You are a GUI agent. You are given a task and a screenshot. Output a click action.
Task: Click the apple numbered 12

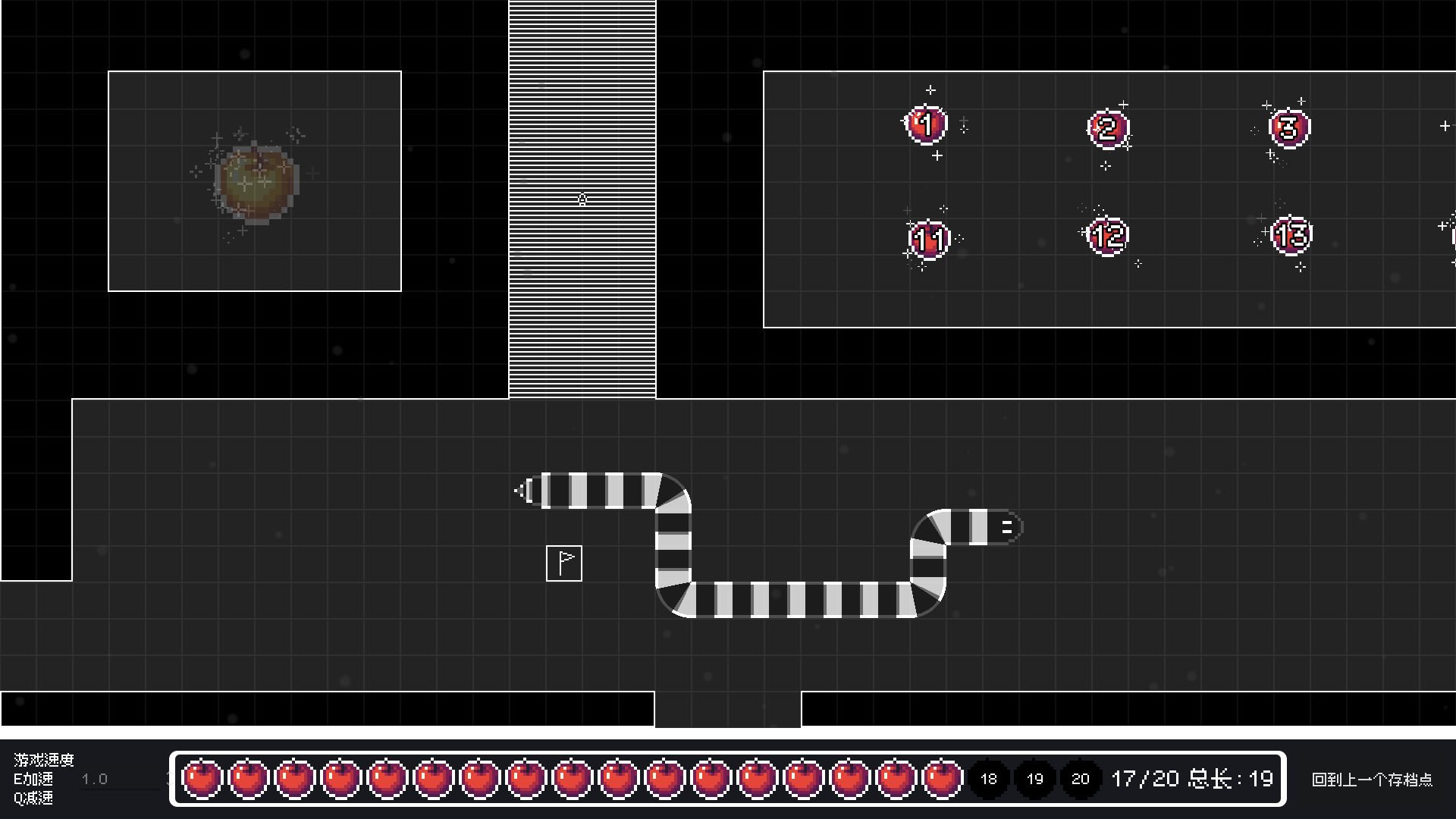[1108, 237]
